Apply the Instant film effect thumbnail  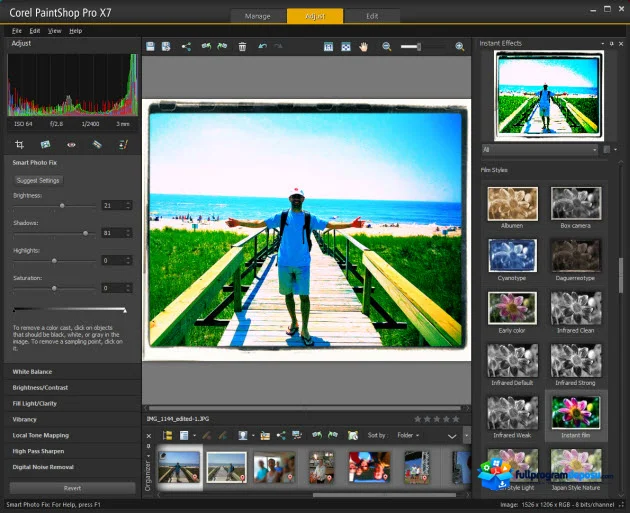click(576, 413)
